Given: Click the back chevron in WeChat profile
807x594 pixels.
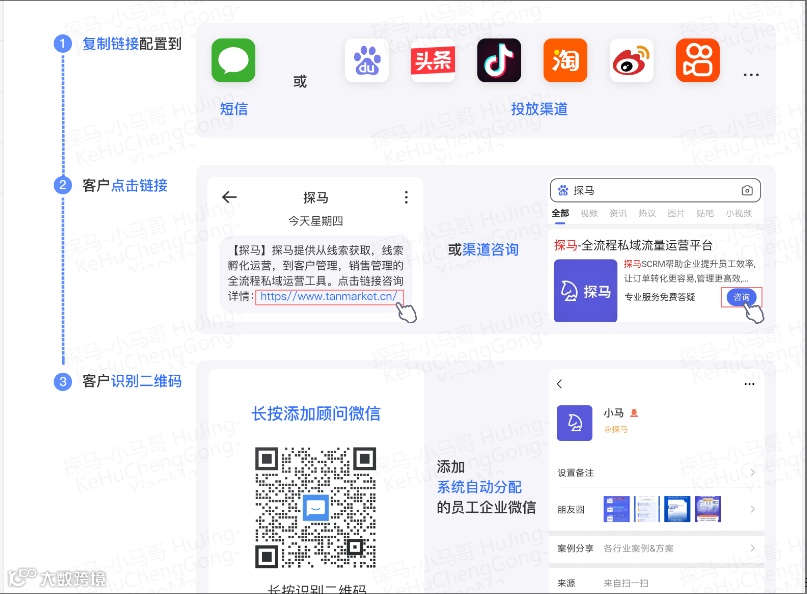Looking at the screenshot, I should (559, 384).
